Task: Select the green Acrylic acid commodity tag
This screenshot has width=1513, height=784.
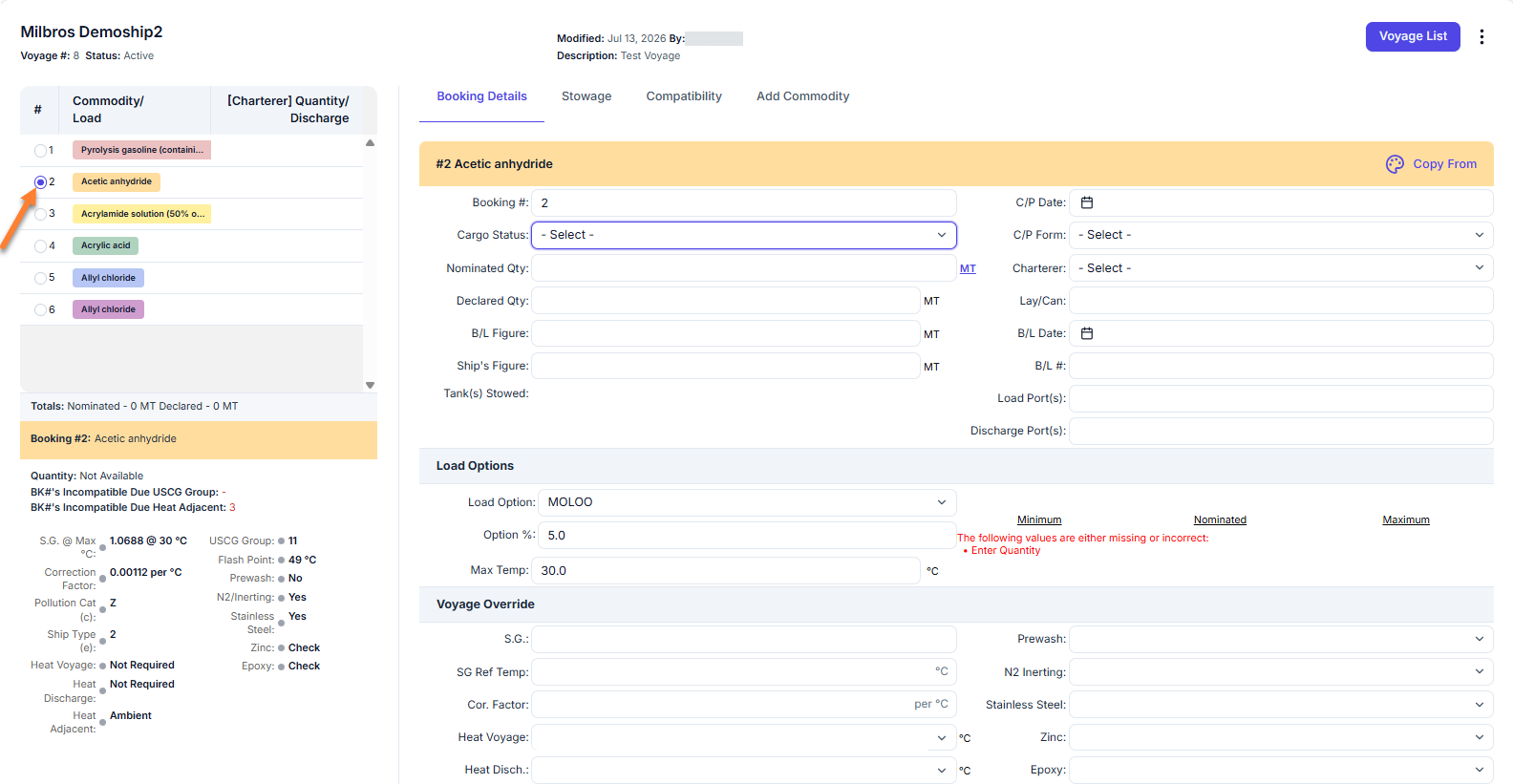Action: (x=105, y=245)
